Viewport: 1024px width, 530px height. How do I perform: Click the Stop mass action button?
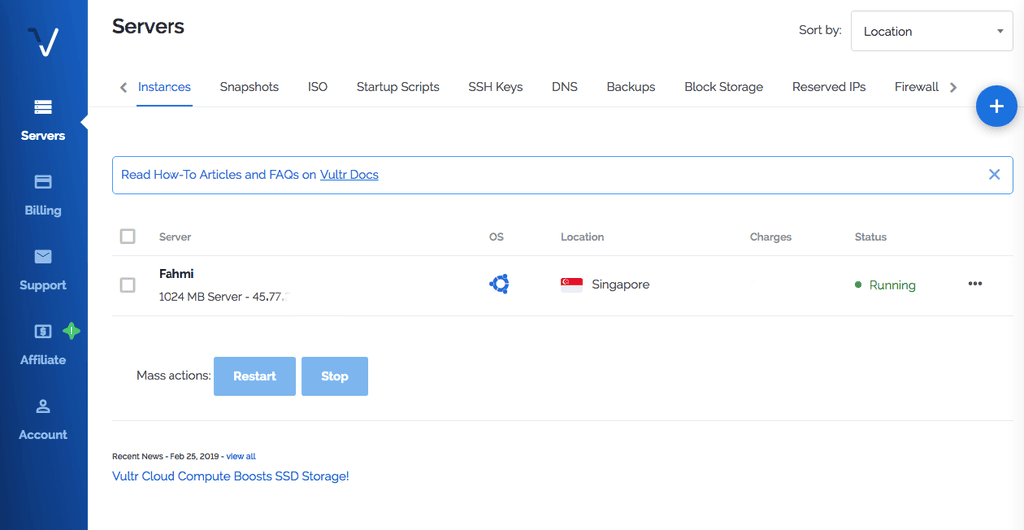pos(334,376)
